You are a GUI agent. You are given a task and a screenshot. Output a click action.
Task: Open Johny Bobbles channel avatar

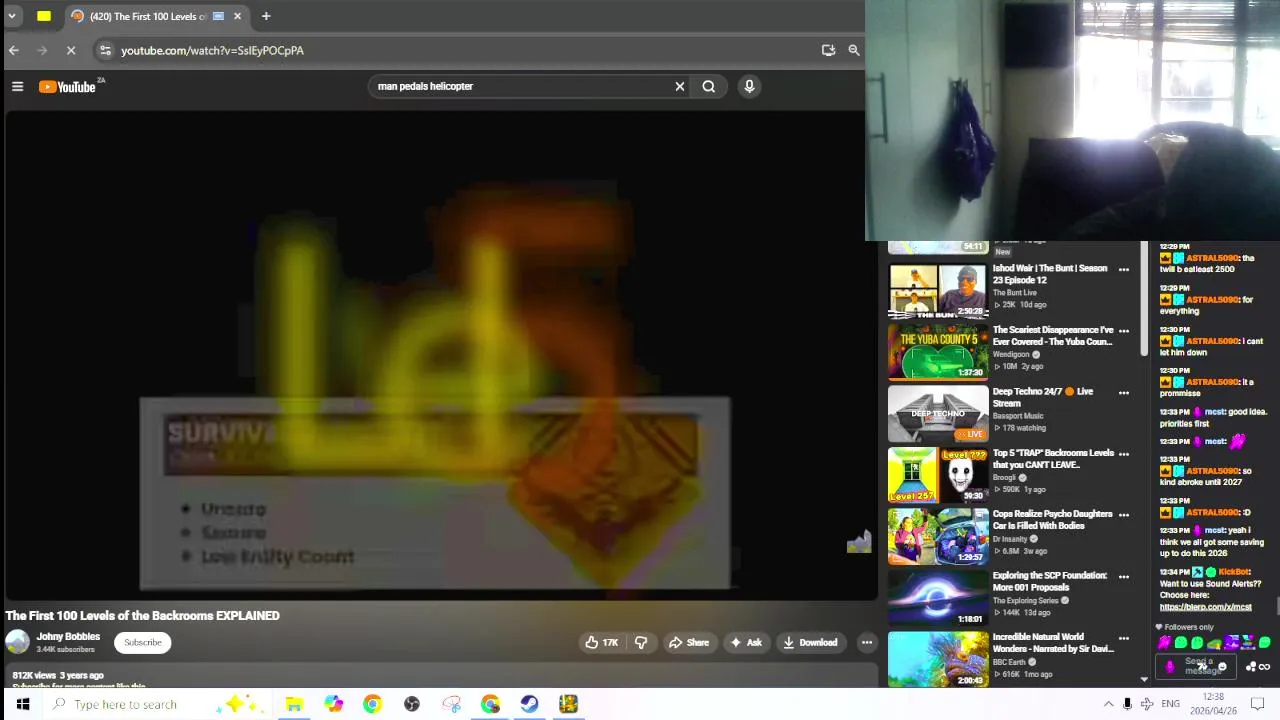pyautogui.click(x=17, y=642)
